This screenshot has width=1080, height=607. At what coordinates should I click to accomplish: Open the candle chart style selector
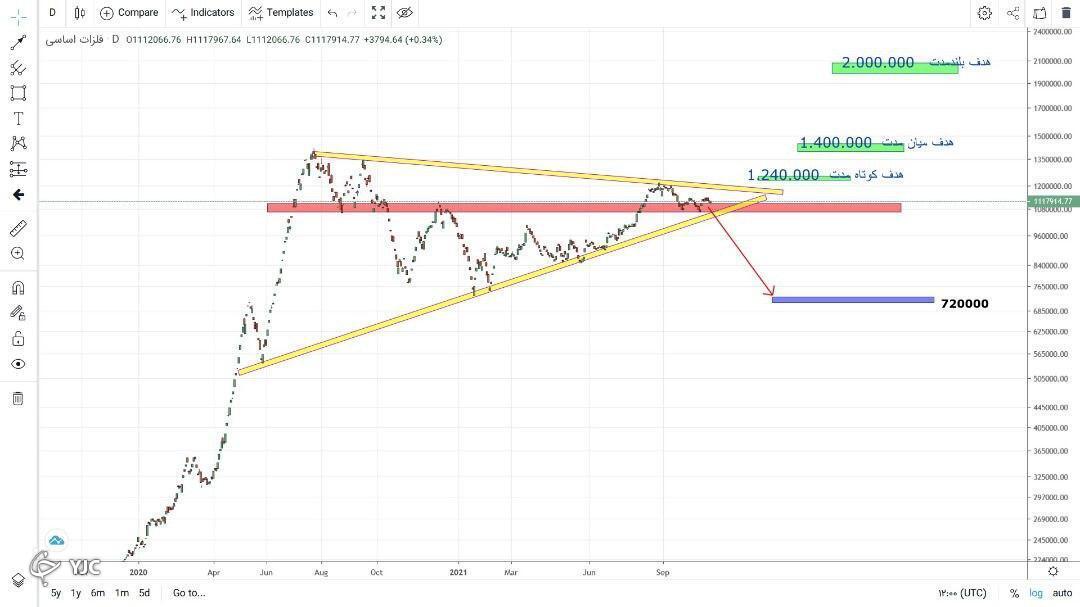click(x=79, y=12)
